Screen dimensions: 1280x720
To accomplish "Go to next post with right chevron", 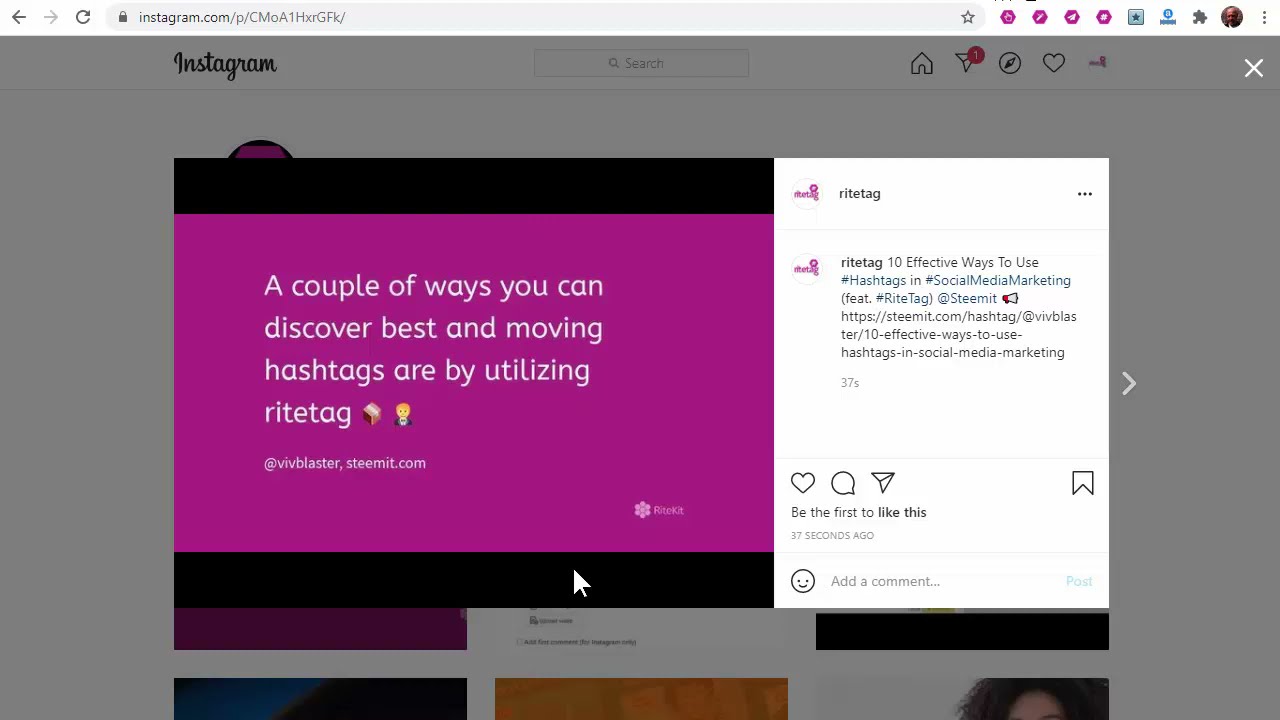I will (x=1129, y=383).
